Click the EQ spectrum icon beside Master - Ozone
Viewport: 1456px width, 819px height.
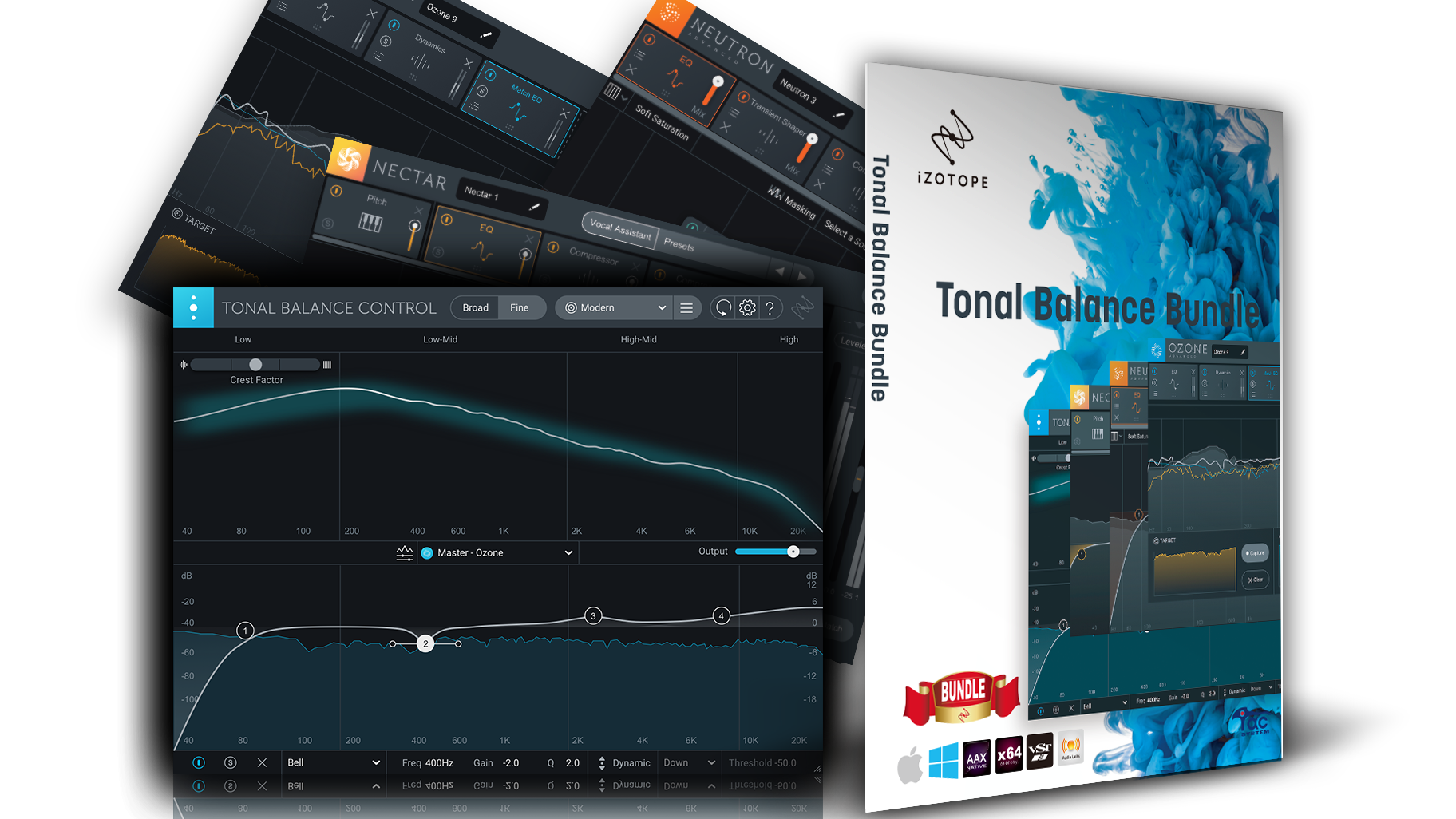[405, 552]
